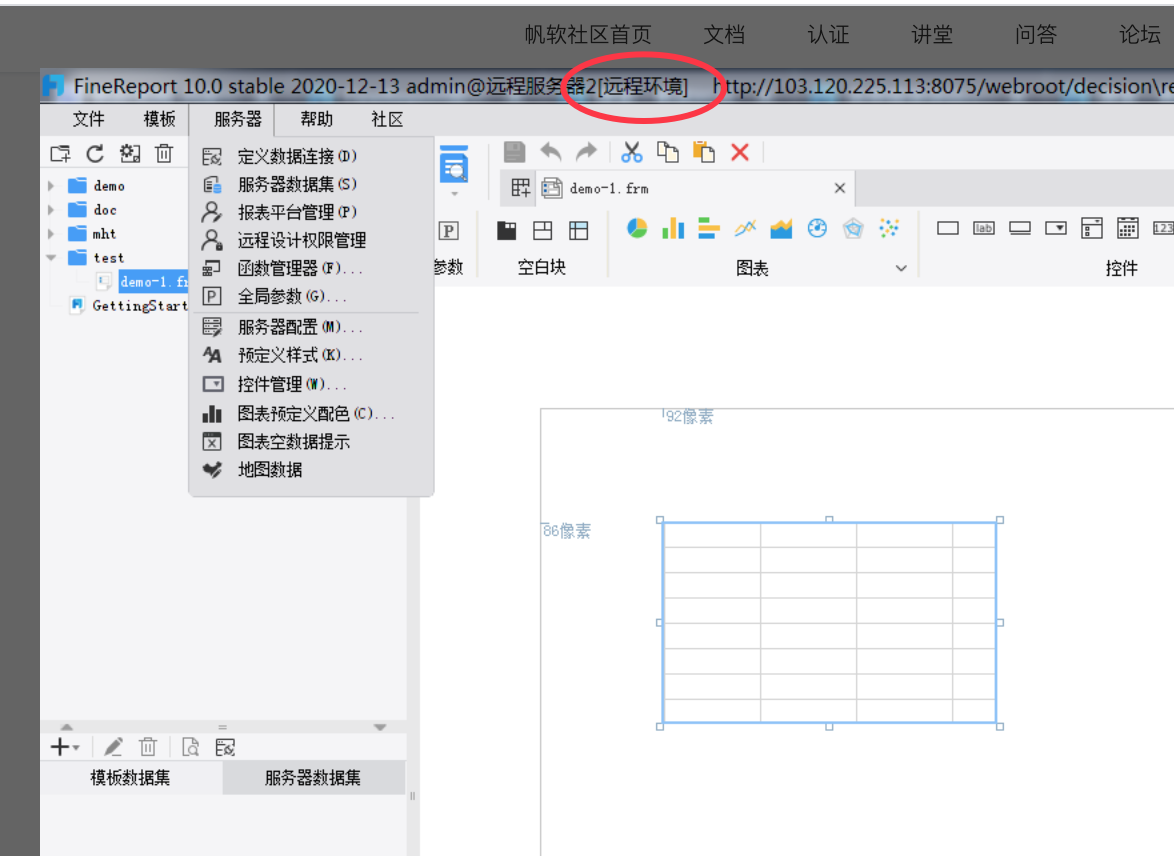1174x856 pixels.
Task: Click the add dataset plus icon
Action: [60, 747]
